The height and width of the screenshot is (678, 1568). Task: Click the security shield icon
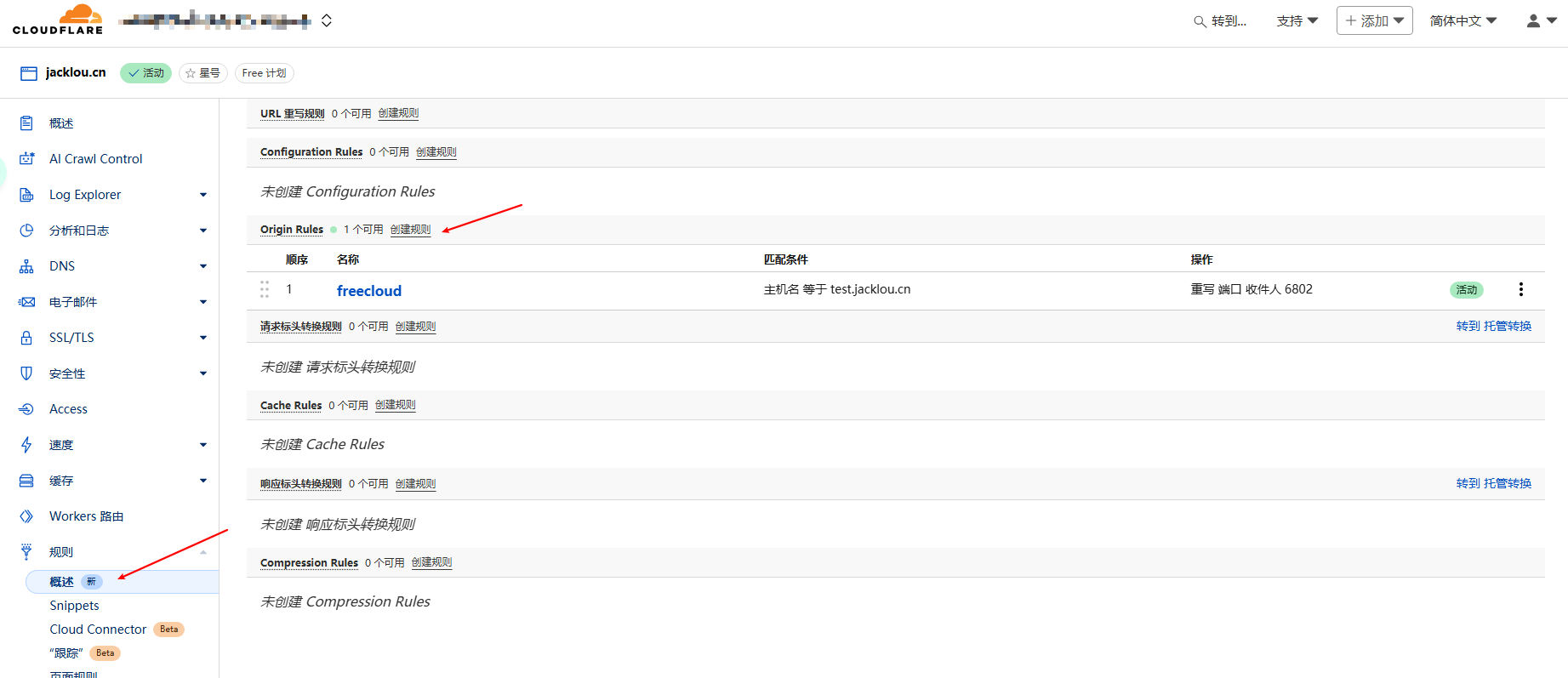click(26, 373)
